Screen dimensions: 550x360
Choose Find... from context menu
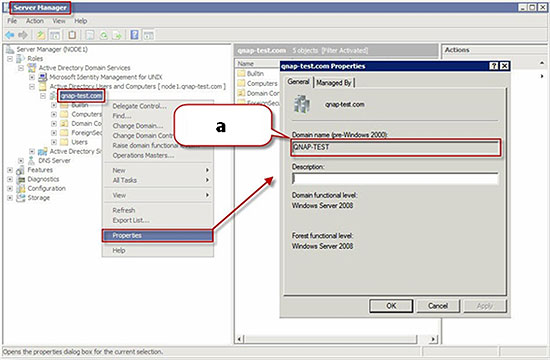[x=122, y=116]
